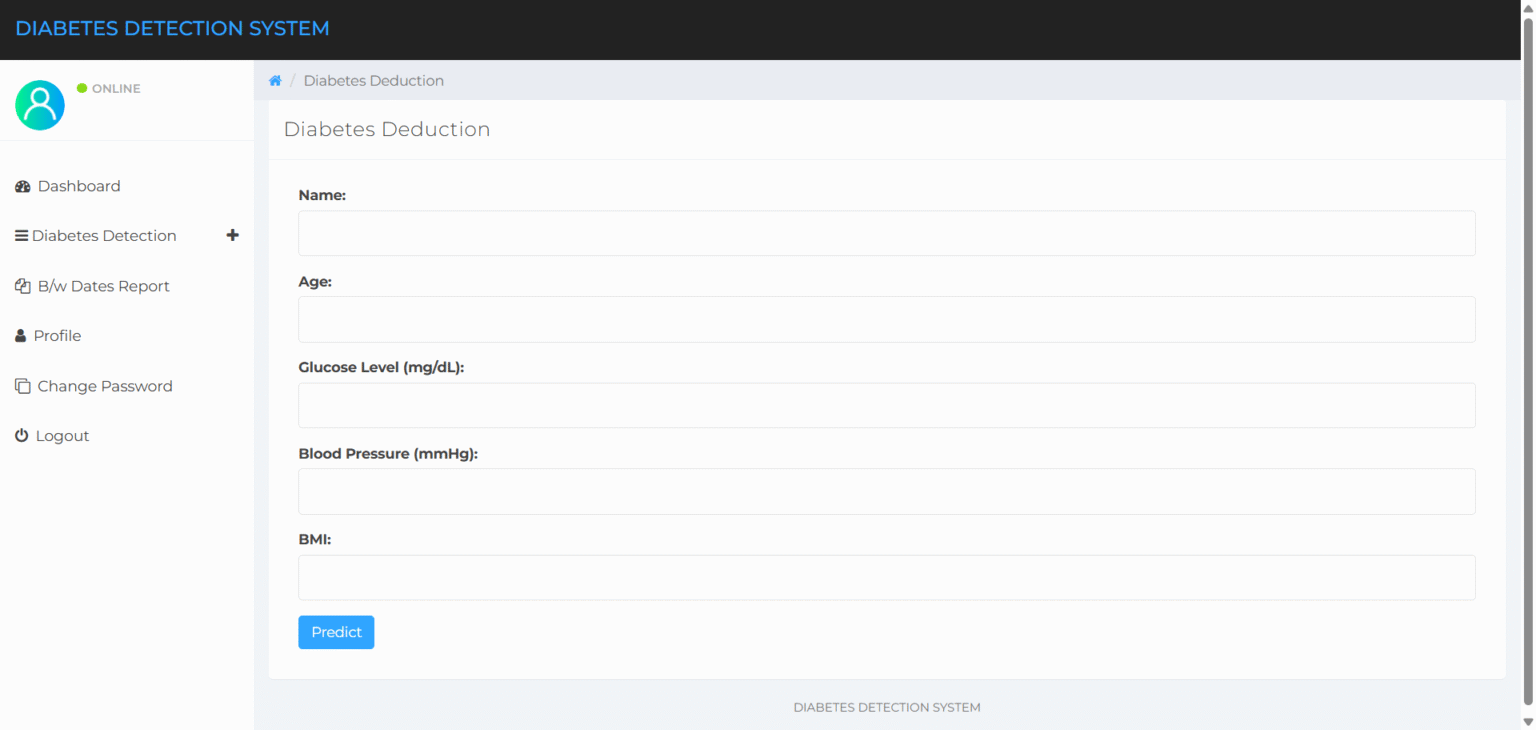Expand Diabetes Detection with plus sign

click(233, 235)
